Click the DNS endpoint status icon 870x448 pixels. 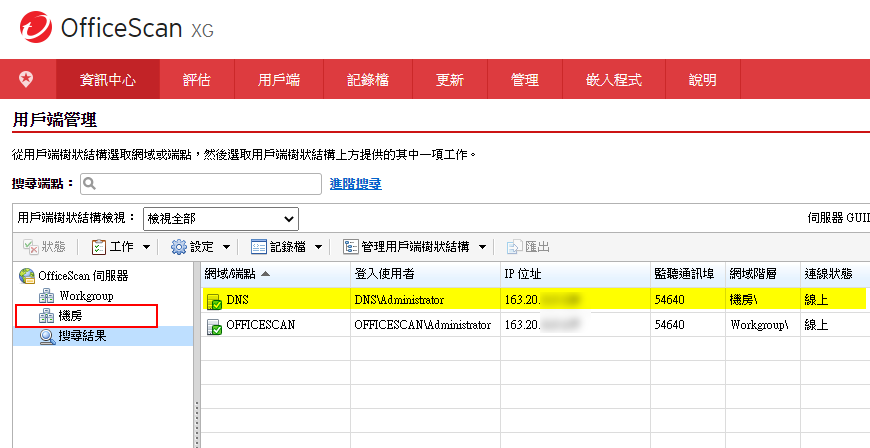(214, 301)
